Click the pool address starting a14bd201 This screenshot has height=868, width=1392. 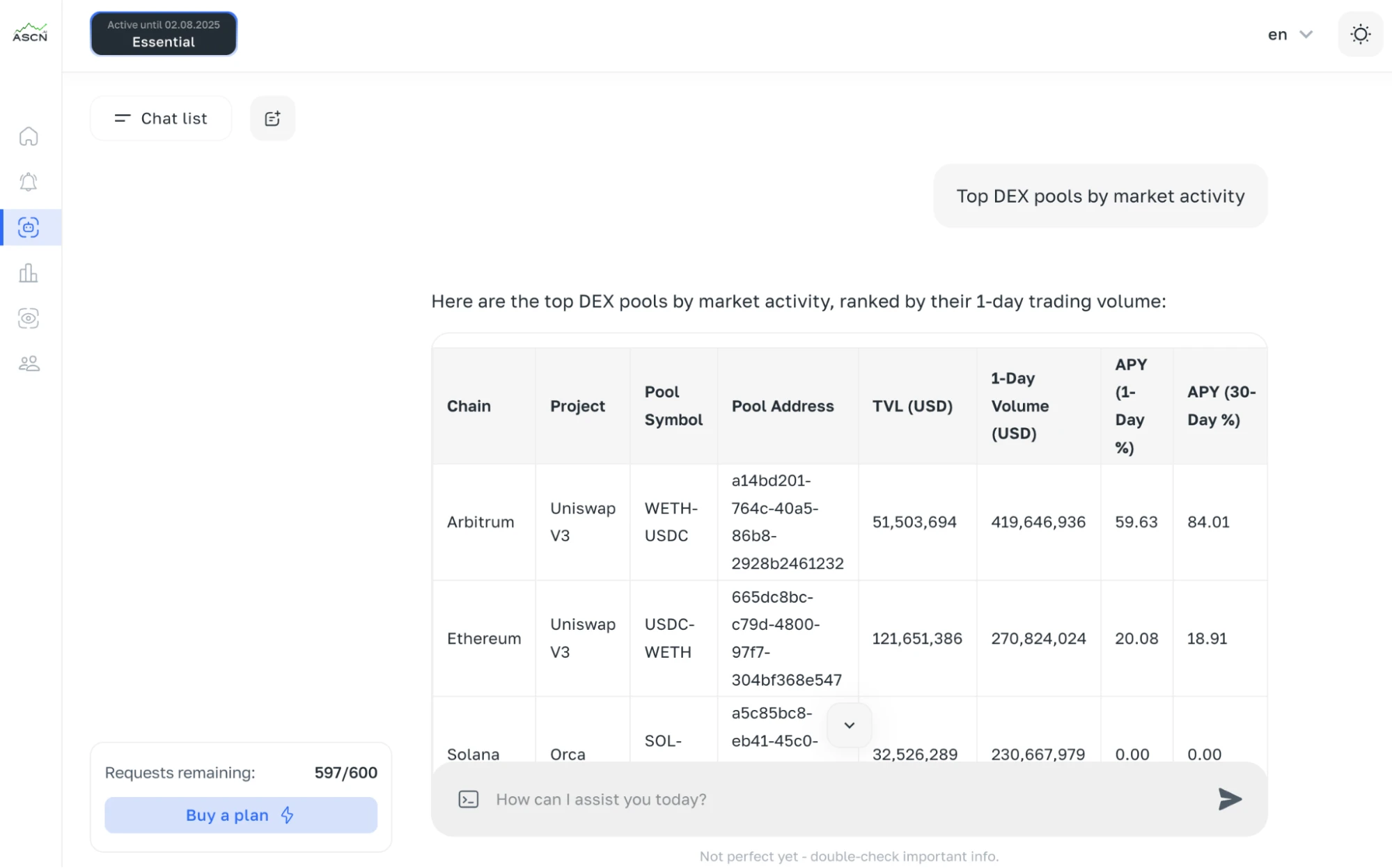[787, 522]
